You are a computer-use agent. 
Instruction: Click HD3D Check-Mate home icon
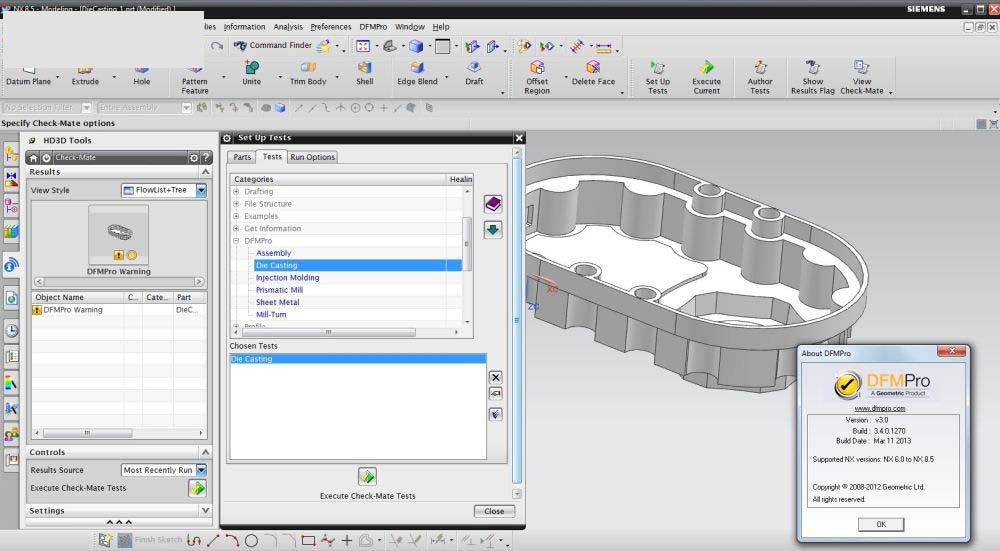34,158
